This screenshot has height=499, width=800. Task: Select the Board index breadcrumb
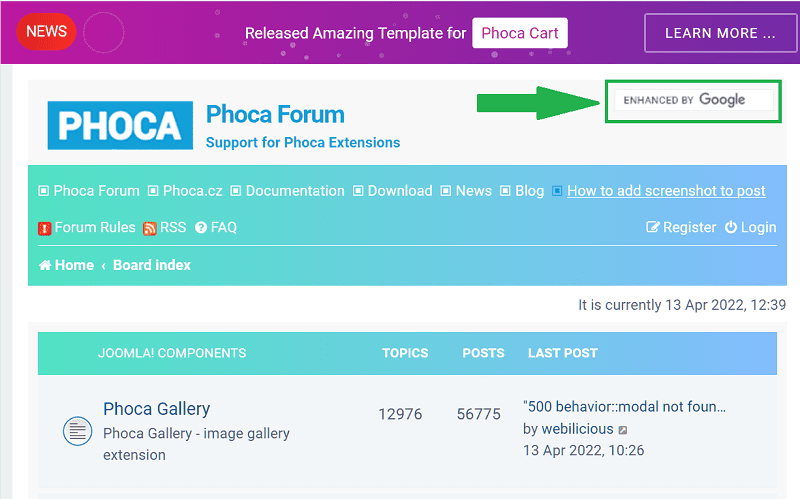tap(151, 265)
